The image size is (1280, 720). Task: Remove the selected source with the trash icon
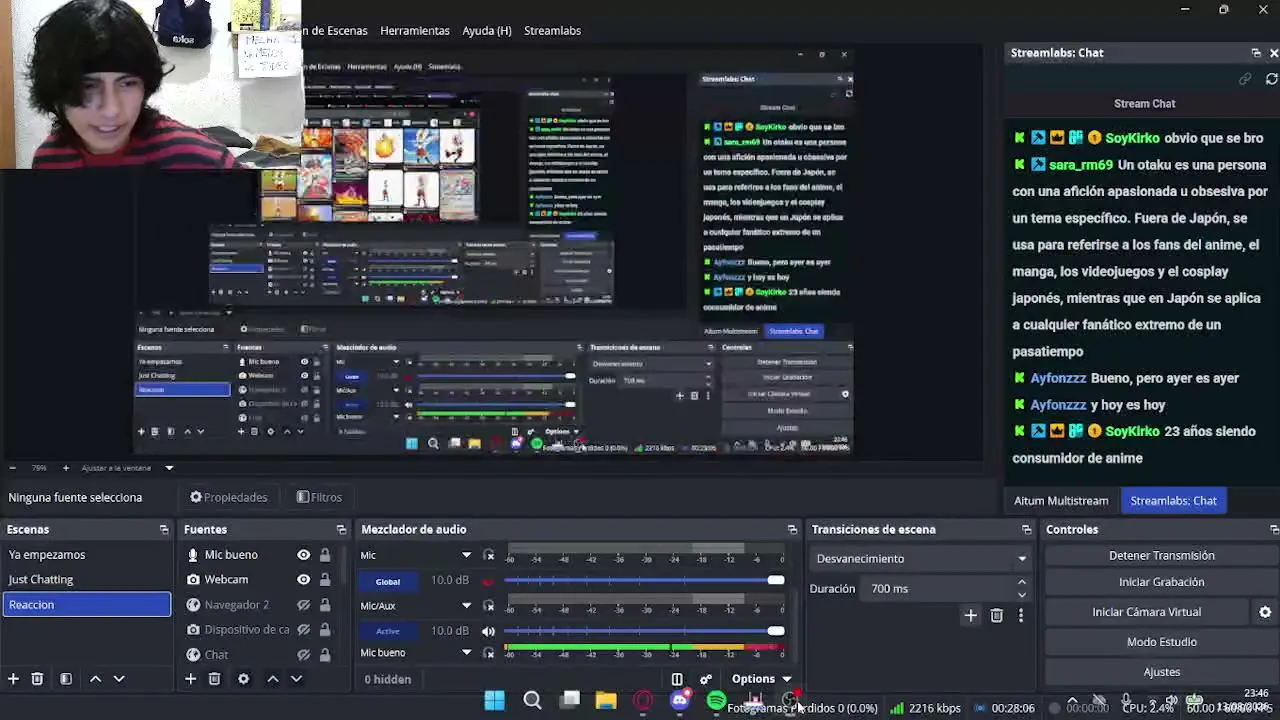[214, 679]
